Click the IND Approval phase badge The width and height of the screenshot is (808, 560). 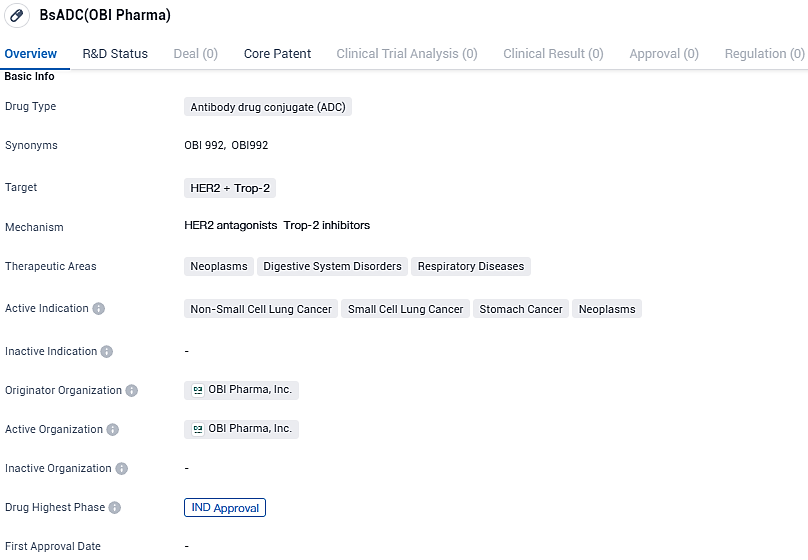[x=225, y=508]
